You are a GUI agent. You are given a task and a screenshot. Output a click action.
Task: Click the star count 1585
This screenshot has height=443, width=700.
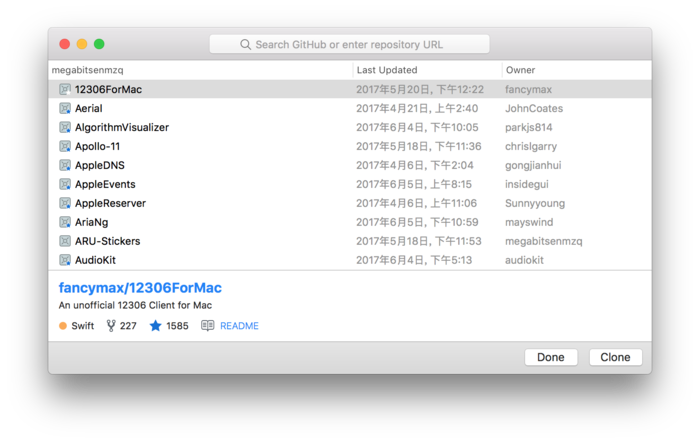[177, 326]
